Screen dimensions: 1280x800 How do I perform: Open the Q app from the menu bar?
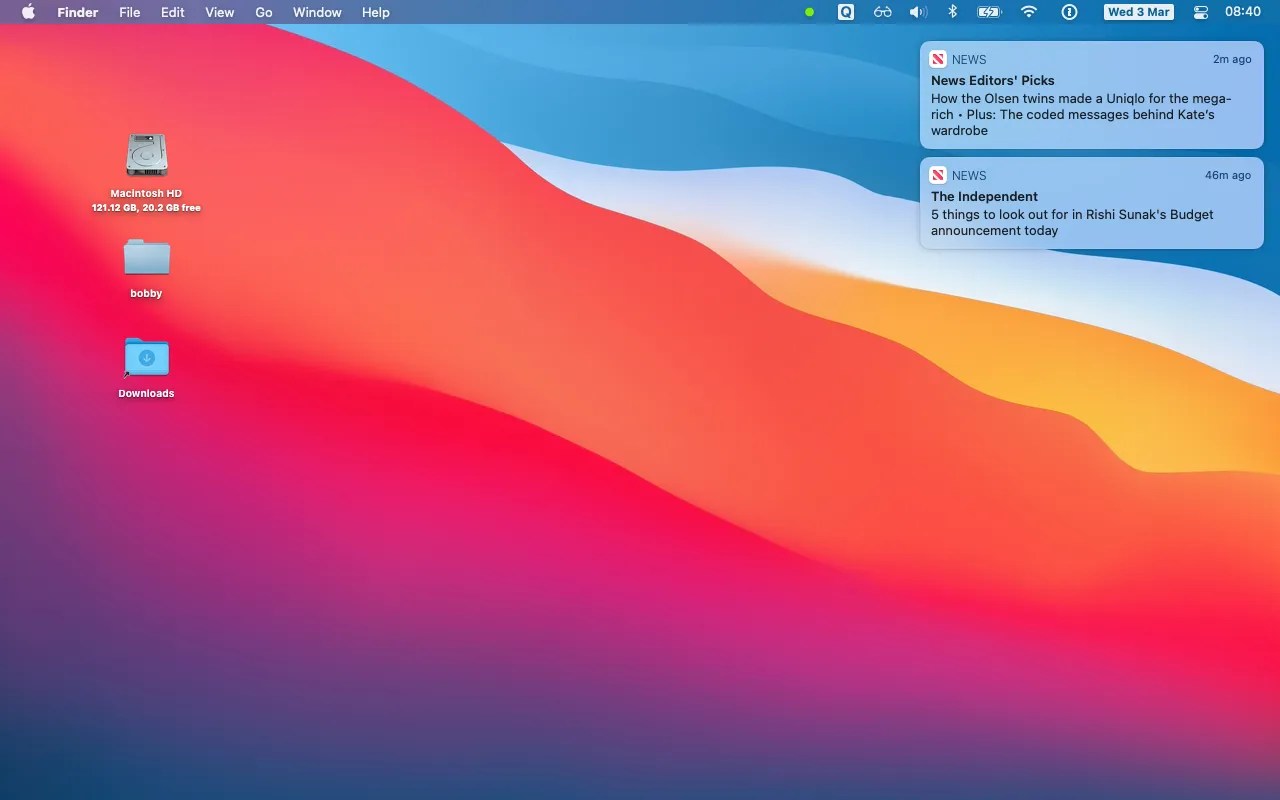[845, 12]
